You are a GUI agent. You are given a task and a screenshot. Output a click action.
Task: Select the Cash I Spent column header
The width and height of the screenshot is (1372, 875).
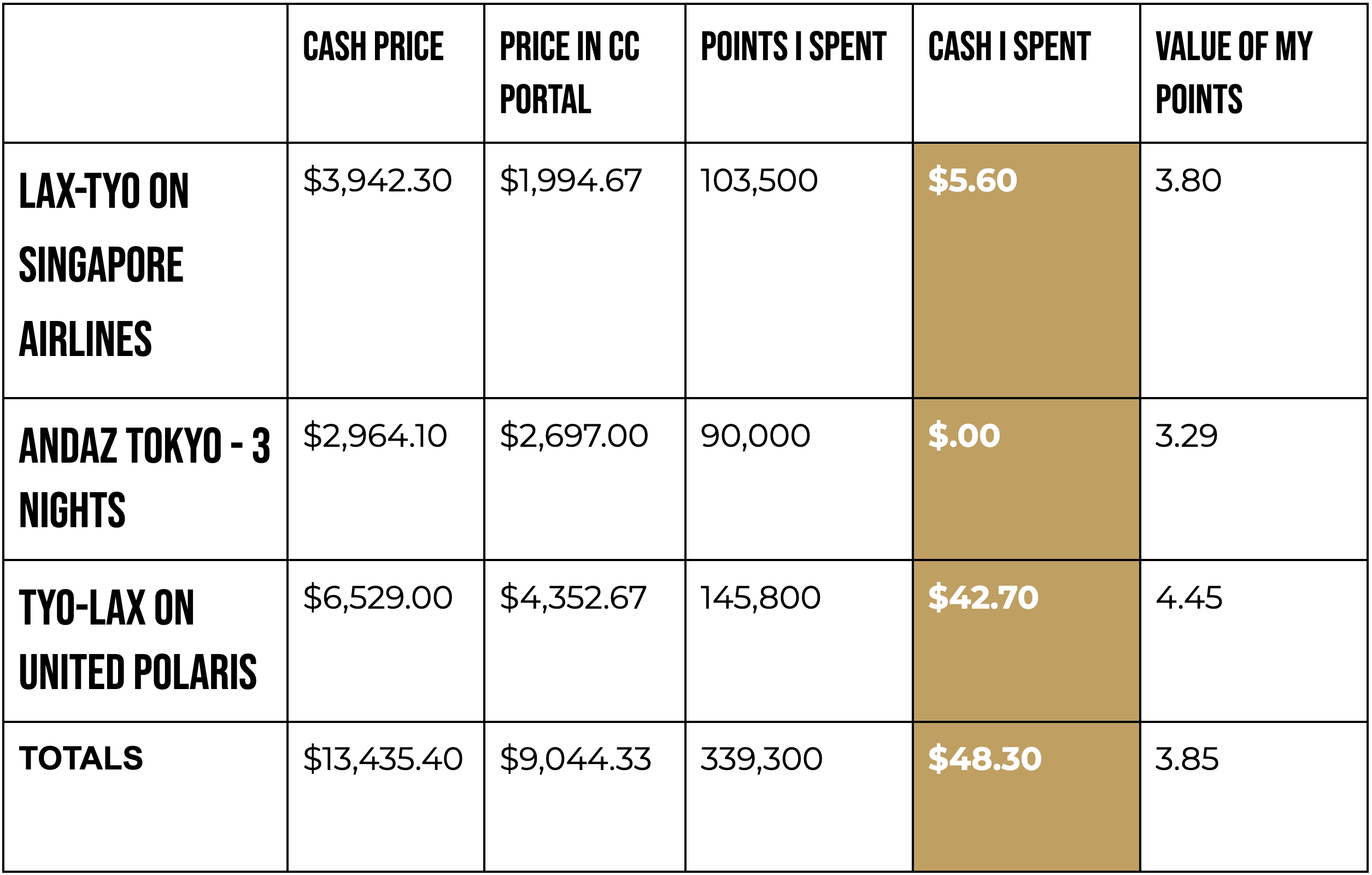tap(1009, 46)
